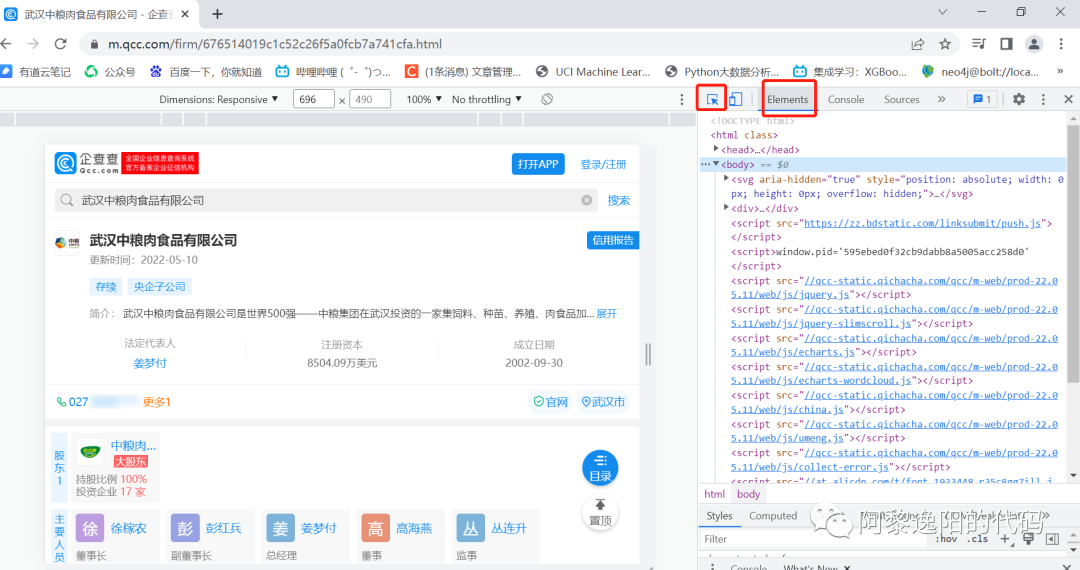Bookmark this page with the star
The height and width of the screenshot is (570, 1080).
coord(945,44)
